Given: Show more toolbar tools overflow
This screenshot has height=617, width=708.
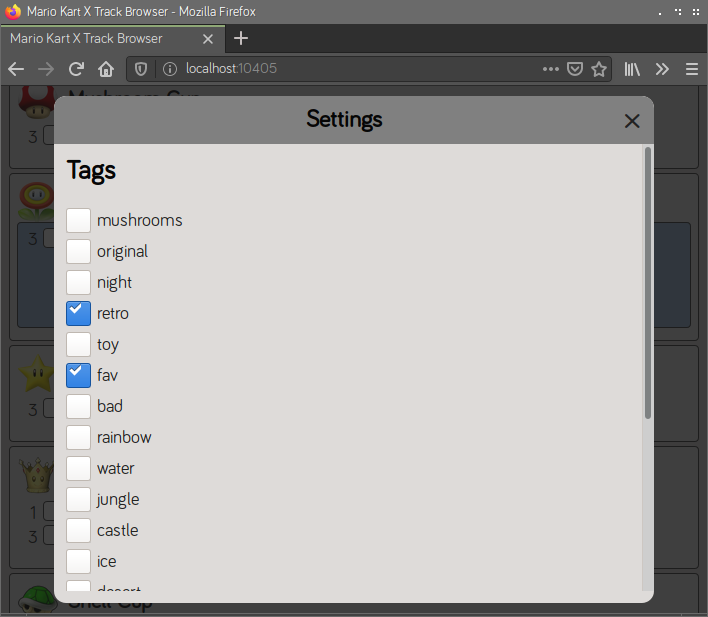Looking at the screenshot, I should click(662, 69).
